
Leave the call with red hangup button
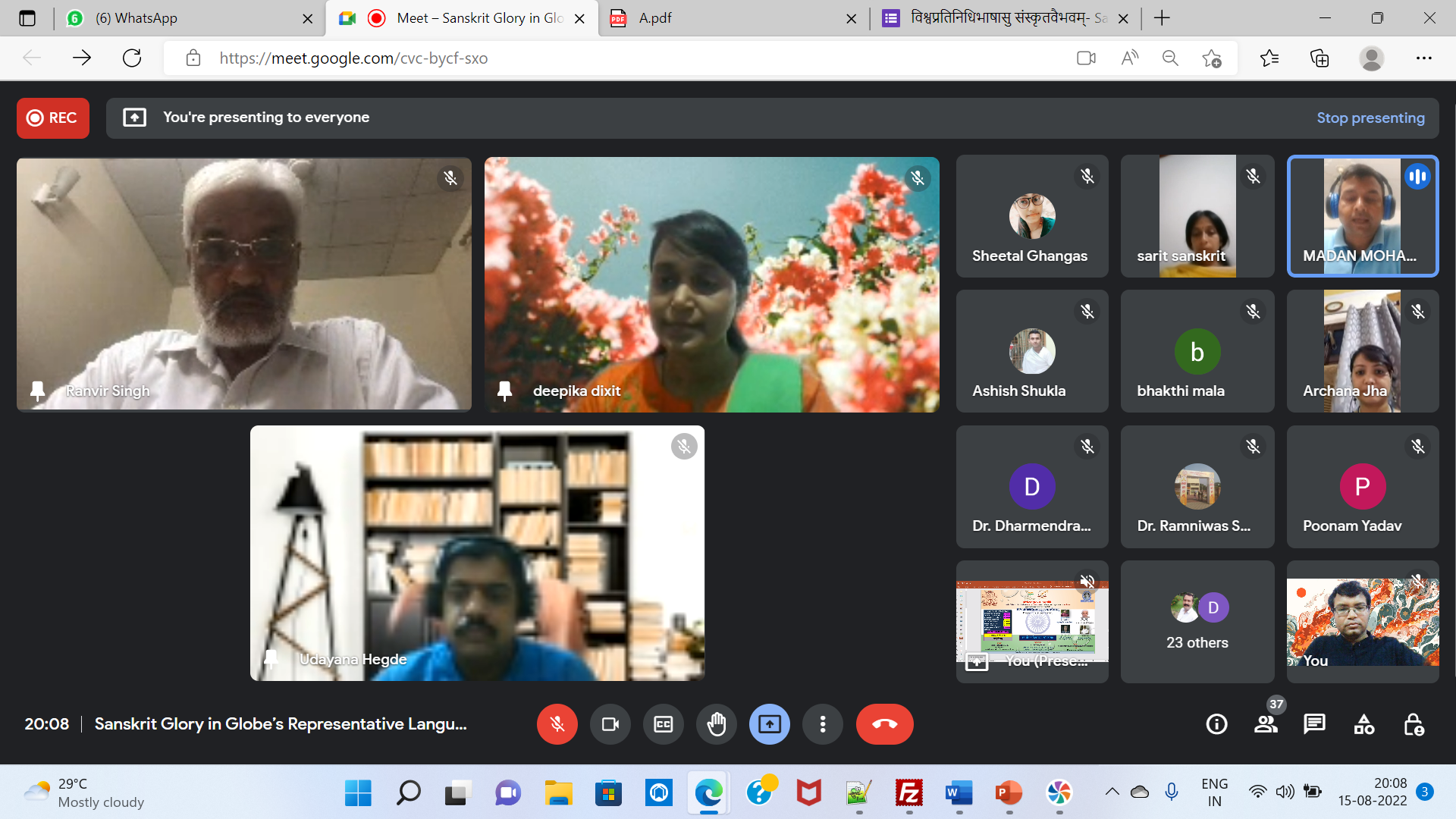coord(884,724)
